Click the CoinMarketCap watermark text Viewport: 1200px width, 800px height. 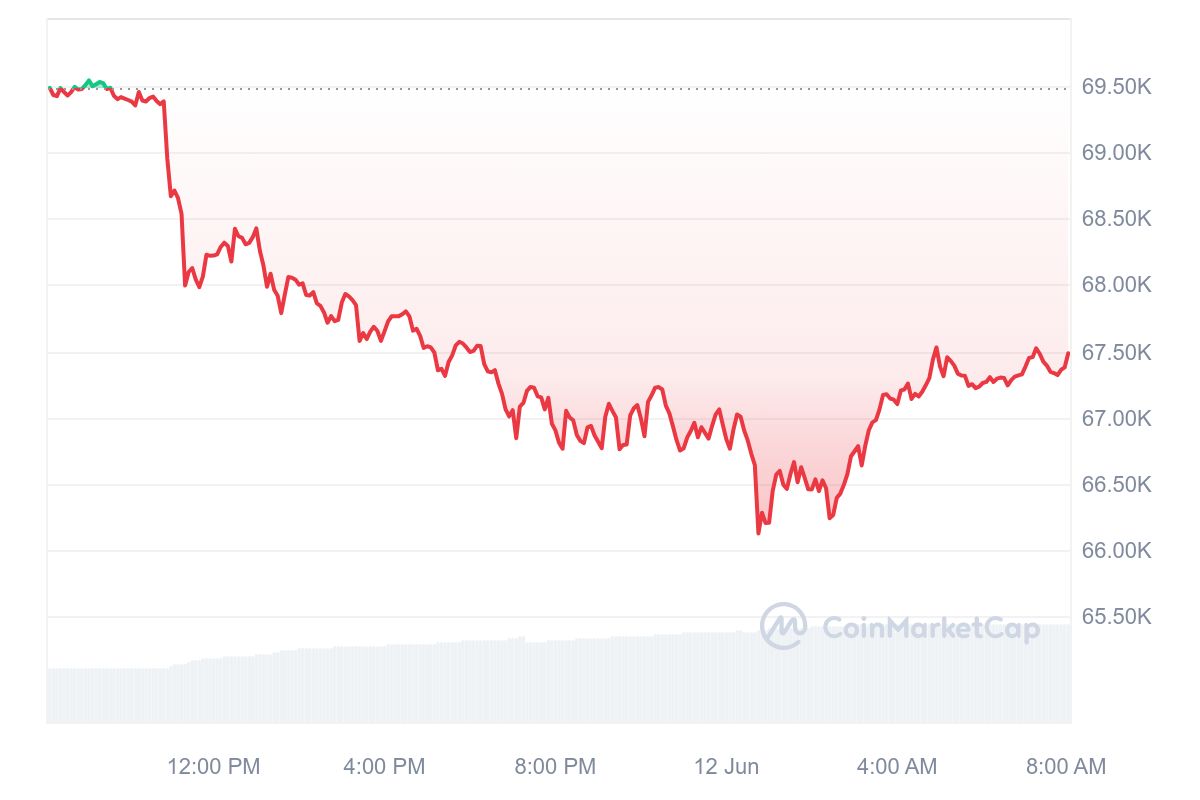930,628
